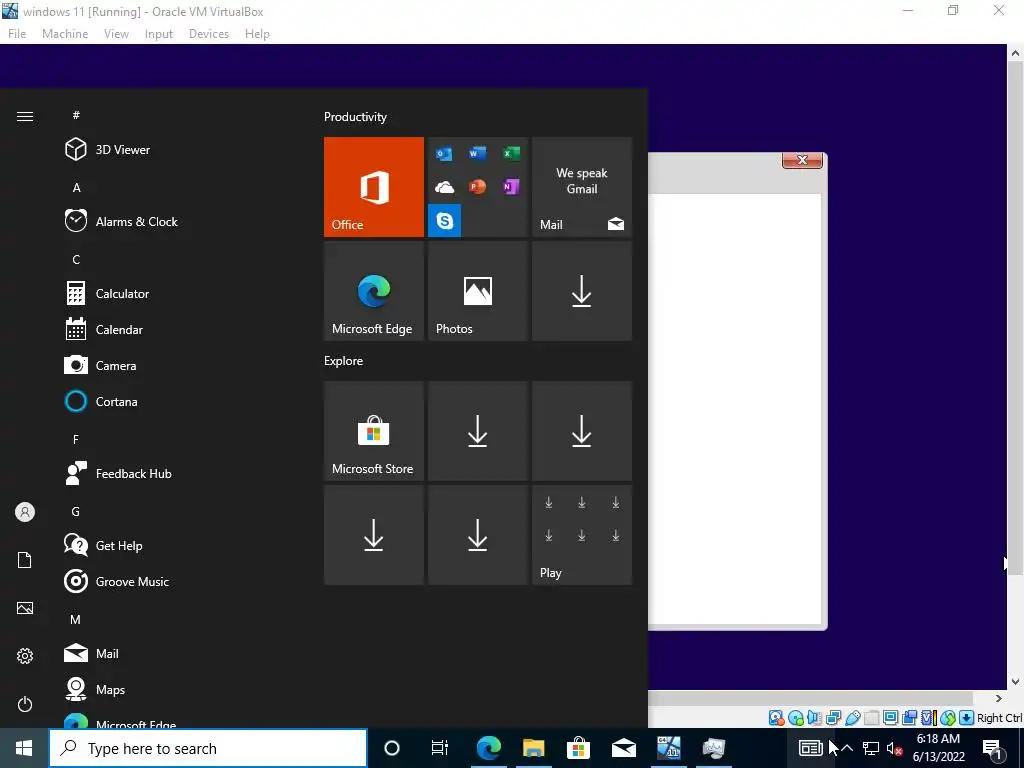
Task: Open the Calculator app
Action: click(107, 293)
